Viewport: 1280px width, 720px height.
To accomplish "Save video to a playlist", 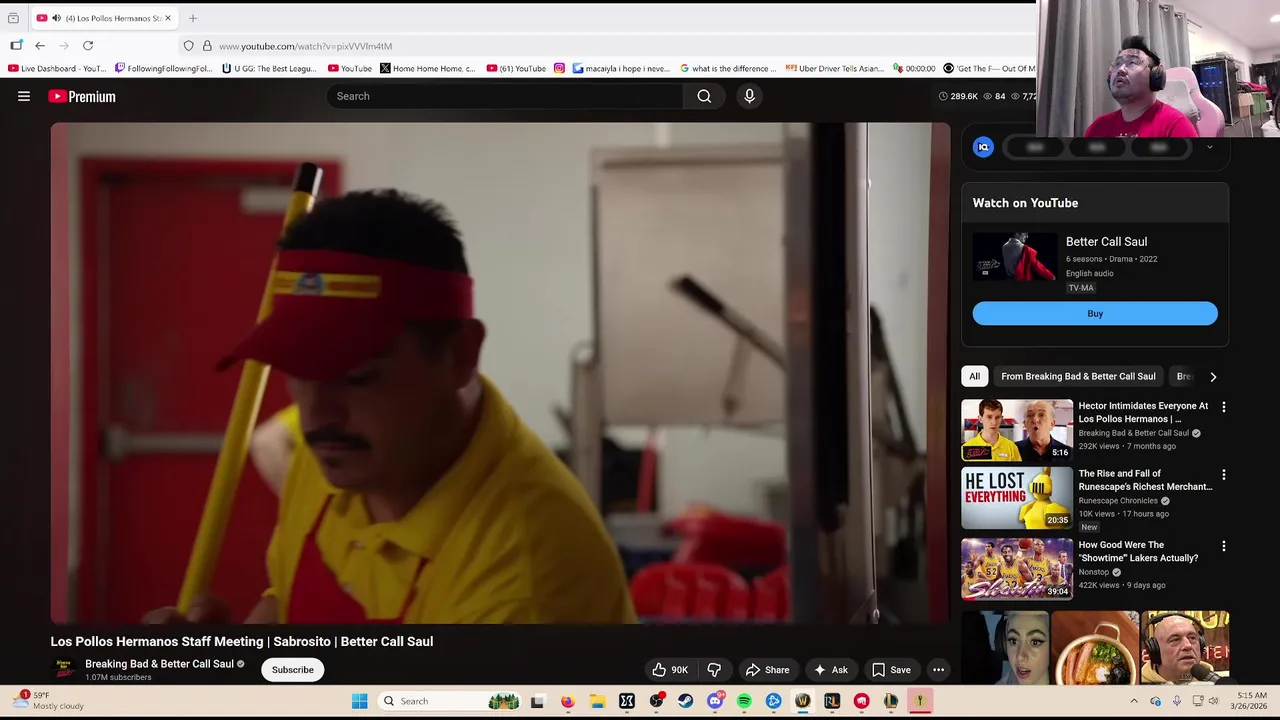I will coord(890,670).
